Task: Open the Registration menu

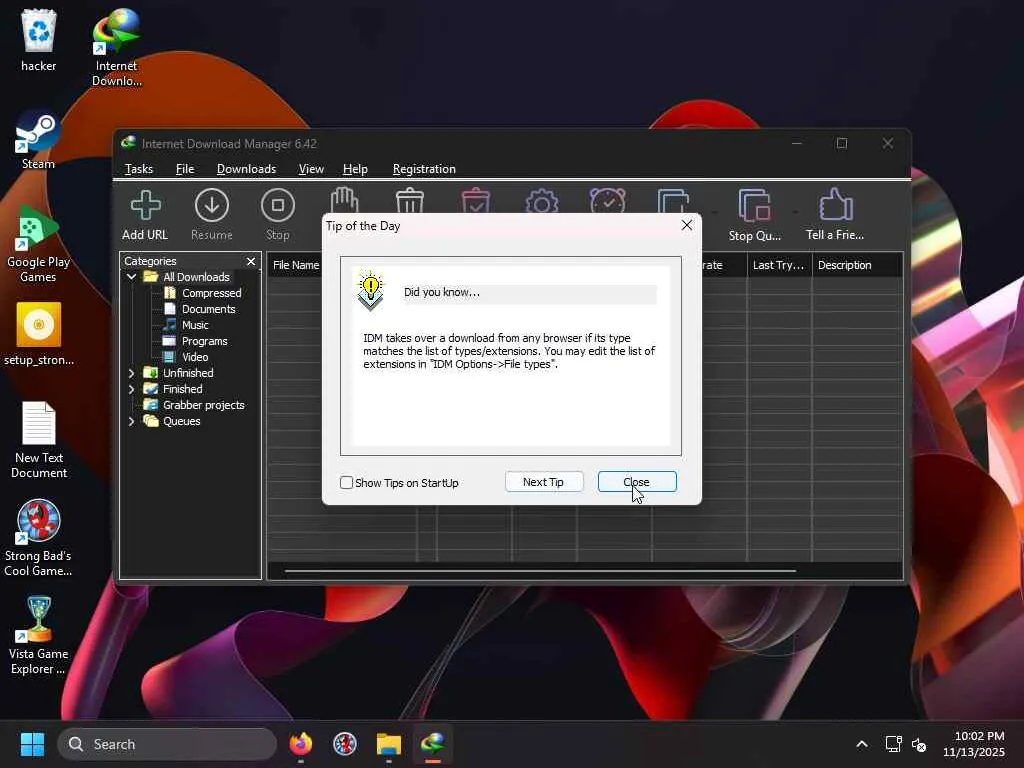Action: [424, 169]
